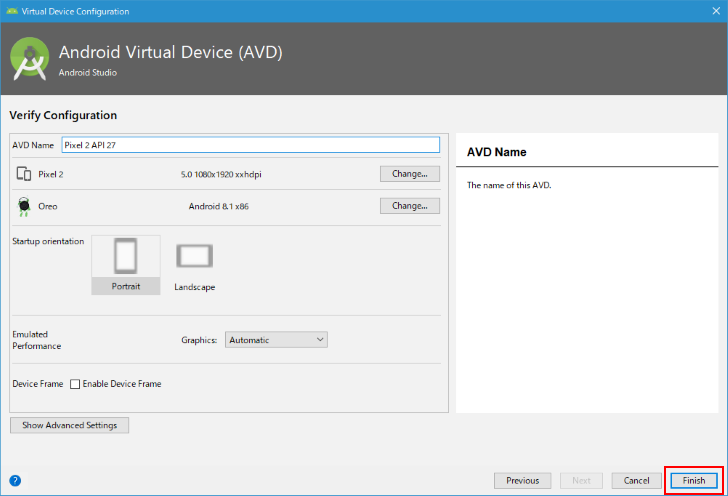Click the Pixel 2 device icon
Image resolution: width=728 pixels, height=496 pixels.
[x=24, y=174]
